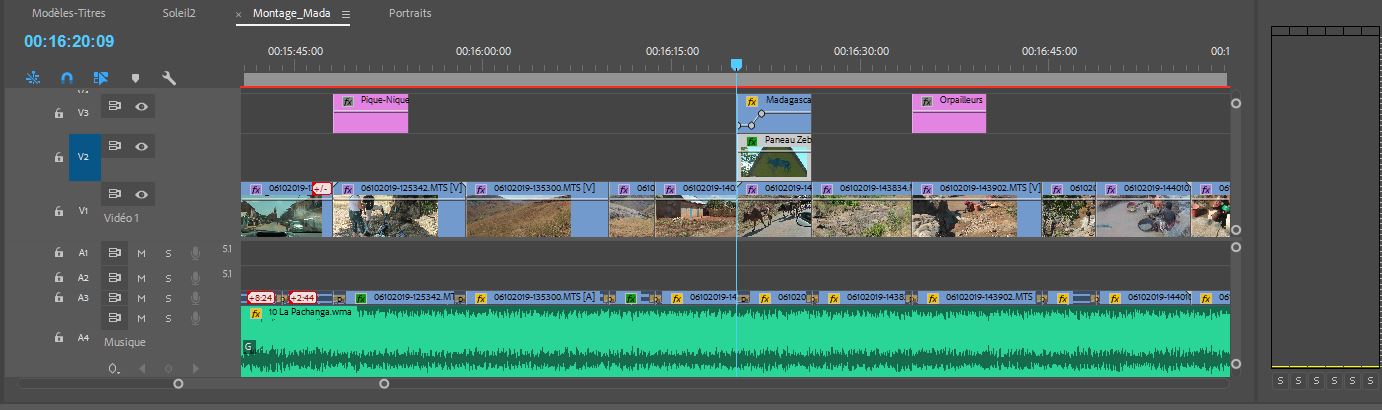Solo audio track A2
This screenshot has height=410, width=1382.
click(x=168, y=278)
